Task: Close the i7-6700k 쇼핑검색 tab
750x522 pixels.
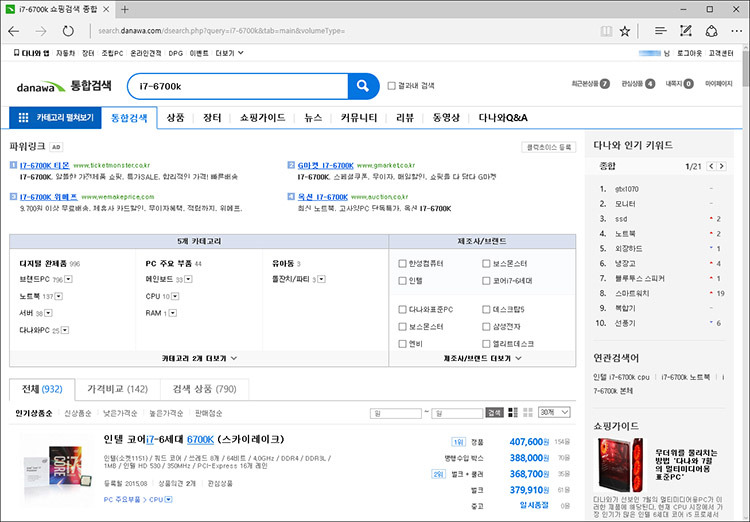Action: tap(106, 9)
